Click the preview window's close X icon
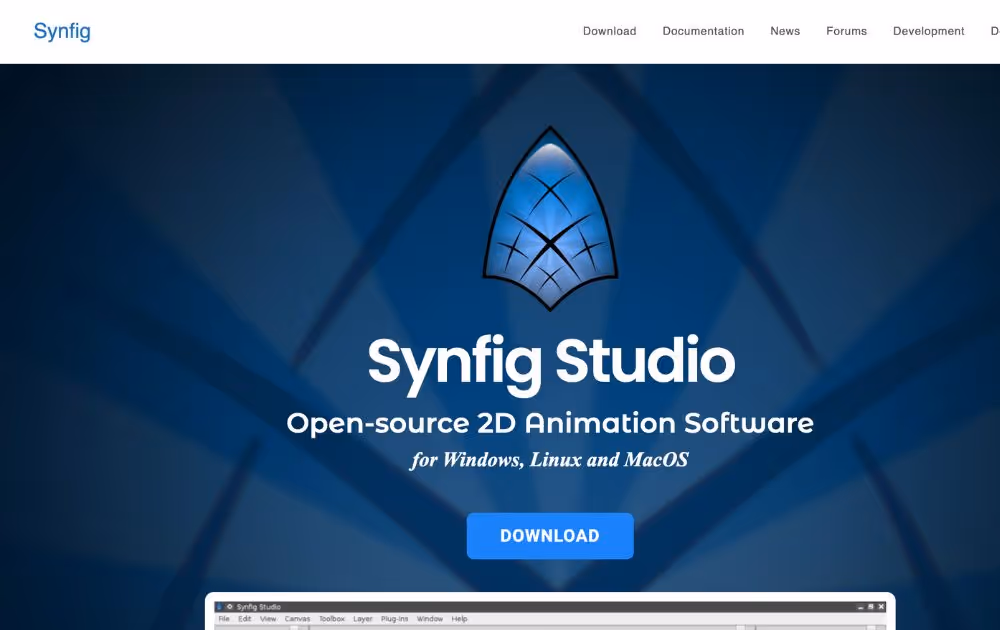Viewport: 1000px width, 630px height. click(x=881, y=606)
